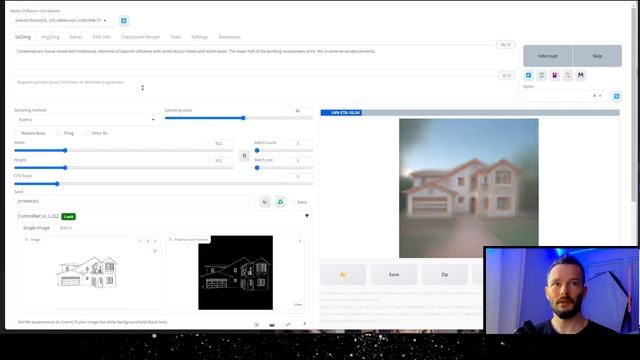Enable the Hires. fix checkbox
This screenshot has width=640, height=360.
click(x=87, y=133)
